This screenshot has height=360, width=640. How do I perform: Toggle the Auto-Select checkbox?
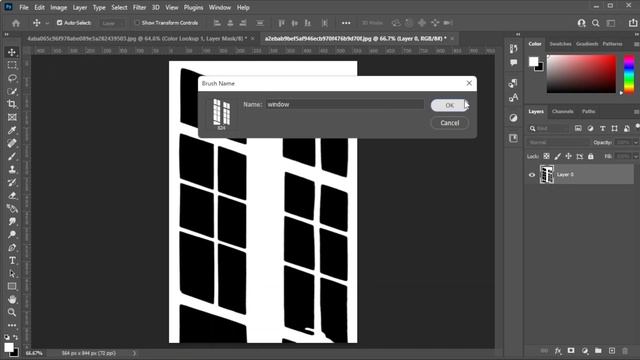[60, 23]
